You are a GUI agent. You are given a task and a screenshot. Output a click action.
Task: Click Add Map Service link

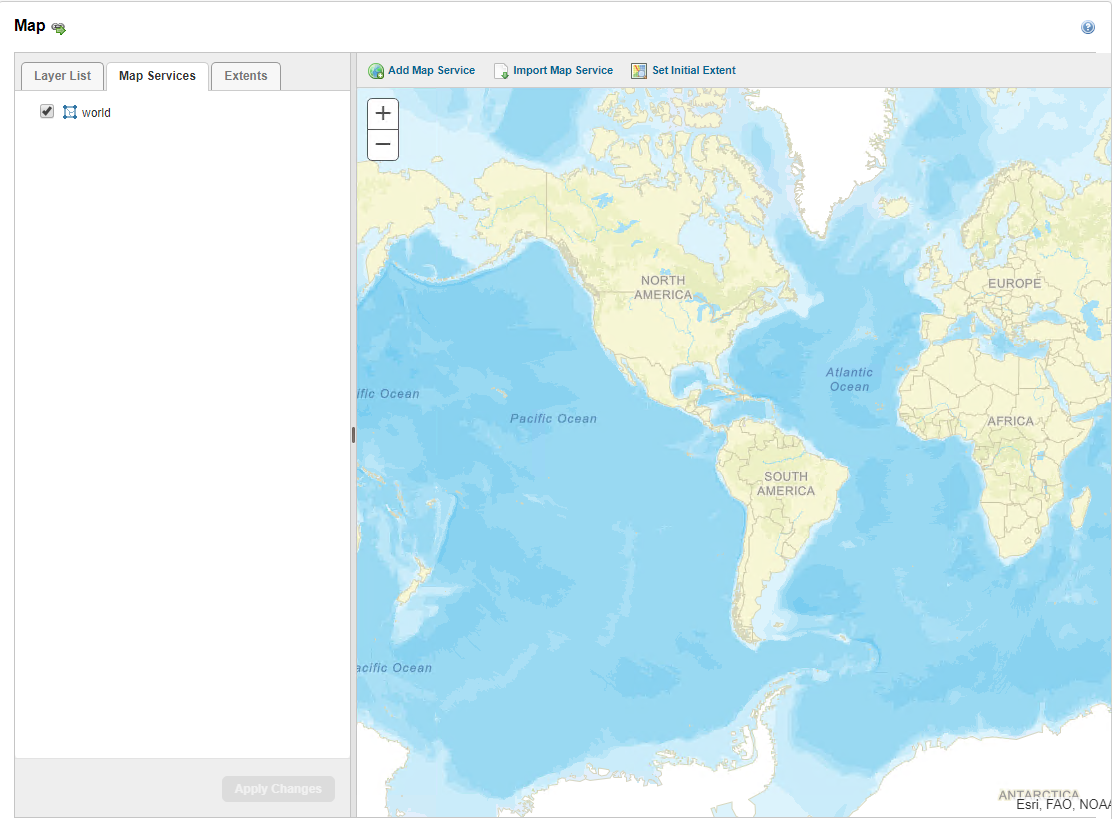tap(431, 70)
